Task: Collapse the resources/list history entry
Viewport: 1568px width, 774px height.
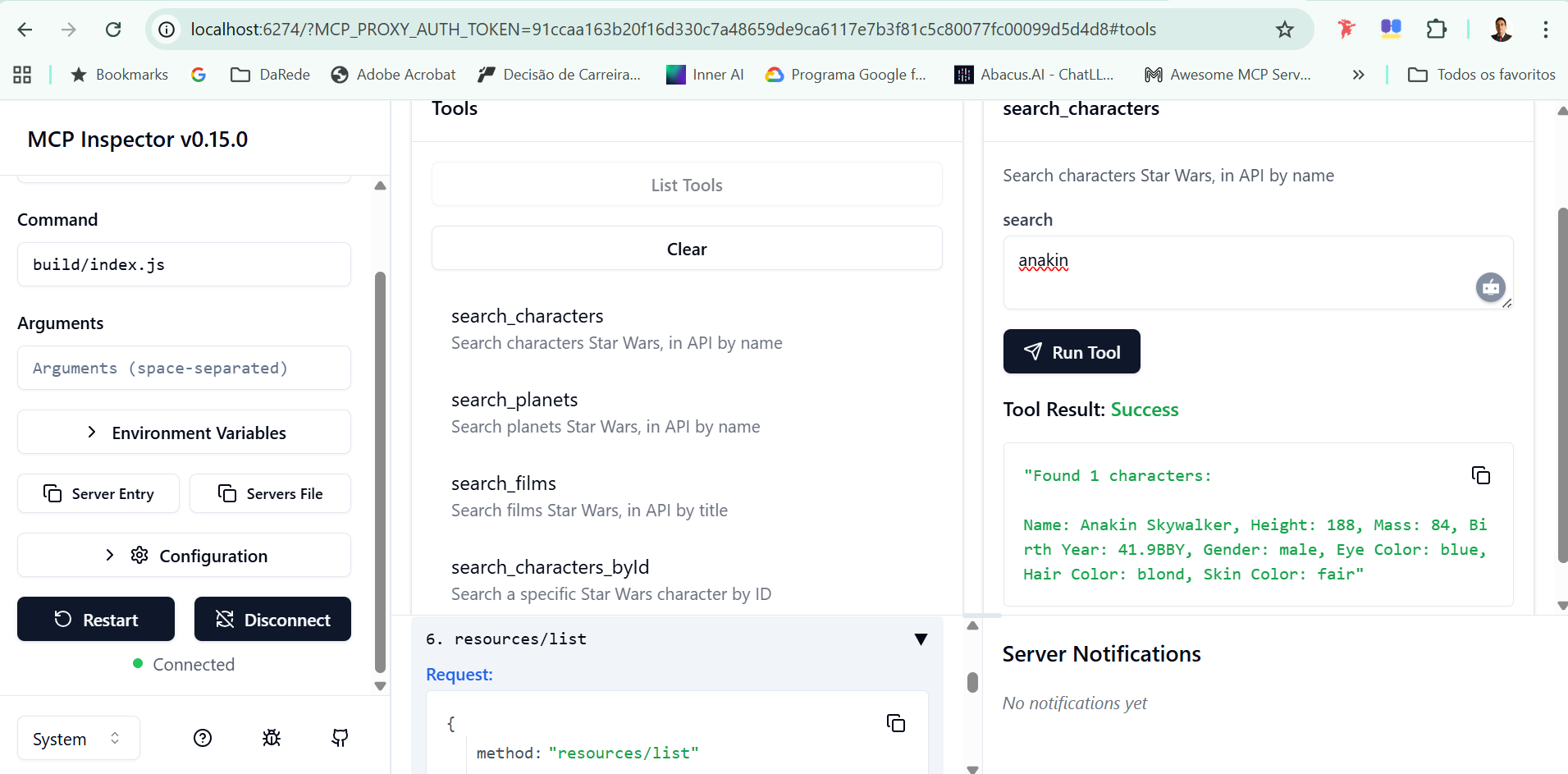Action: click(921, 639)
